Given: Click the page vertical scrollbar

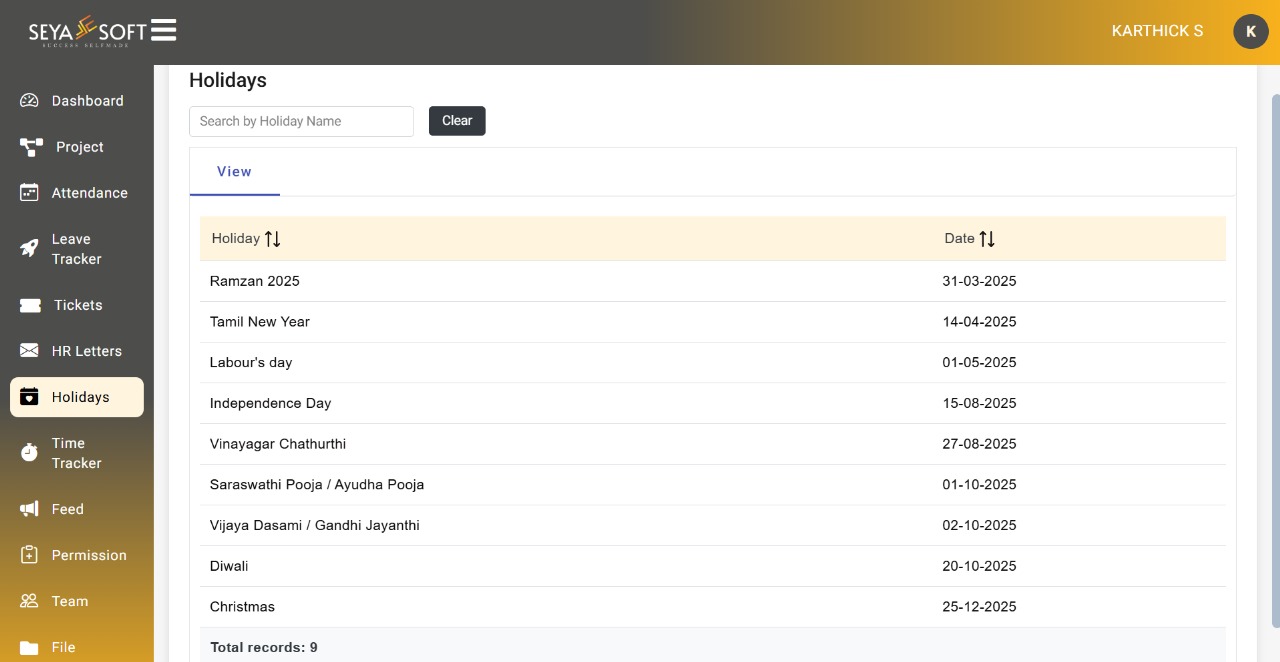Looking at the screenshot, I should 1275,360.
